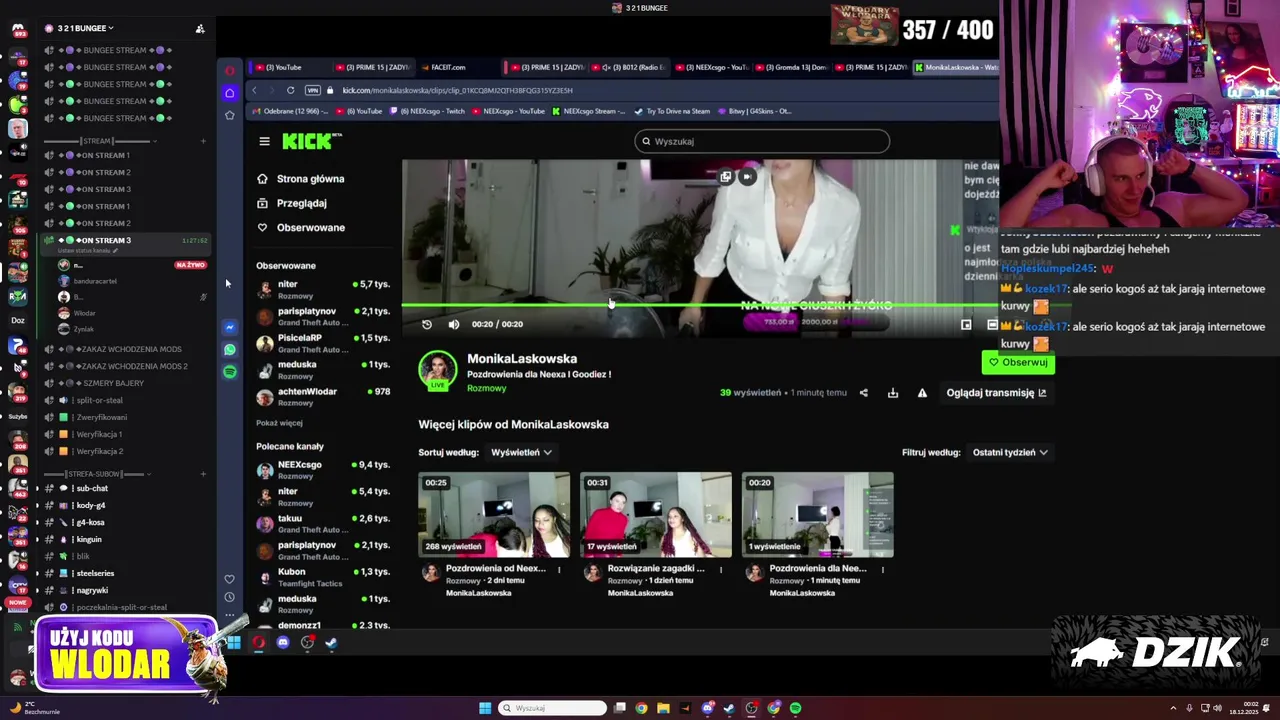The height and width of the screenshot is (720, 1280).
Task: Mute the clip volume speaker icon
Action: tap(454, 324)
